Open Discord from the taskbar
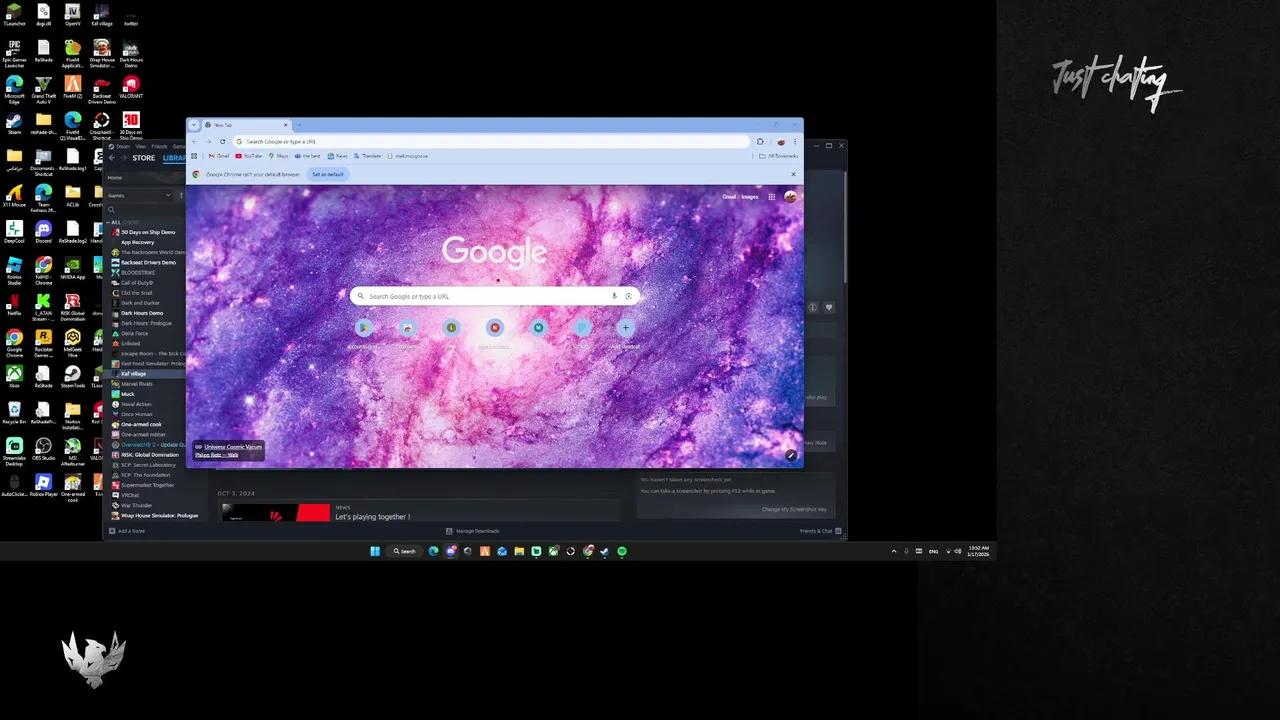 [x=451, y=551]
